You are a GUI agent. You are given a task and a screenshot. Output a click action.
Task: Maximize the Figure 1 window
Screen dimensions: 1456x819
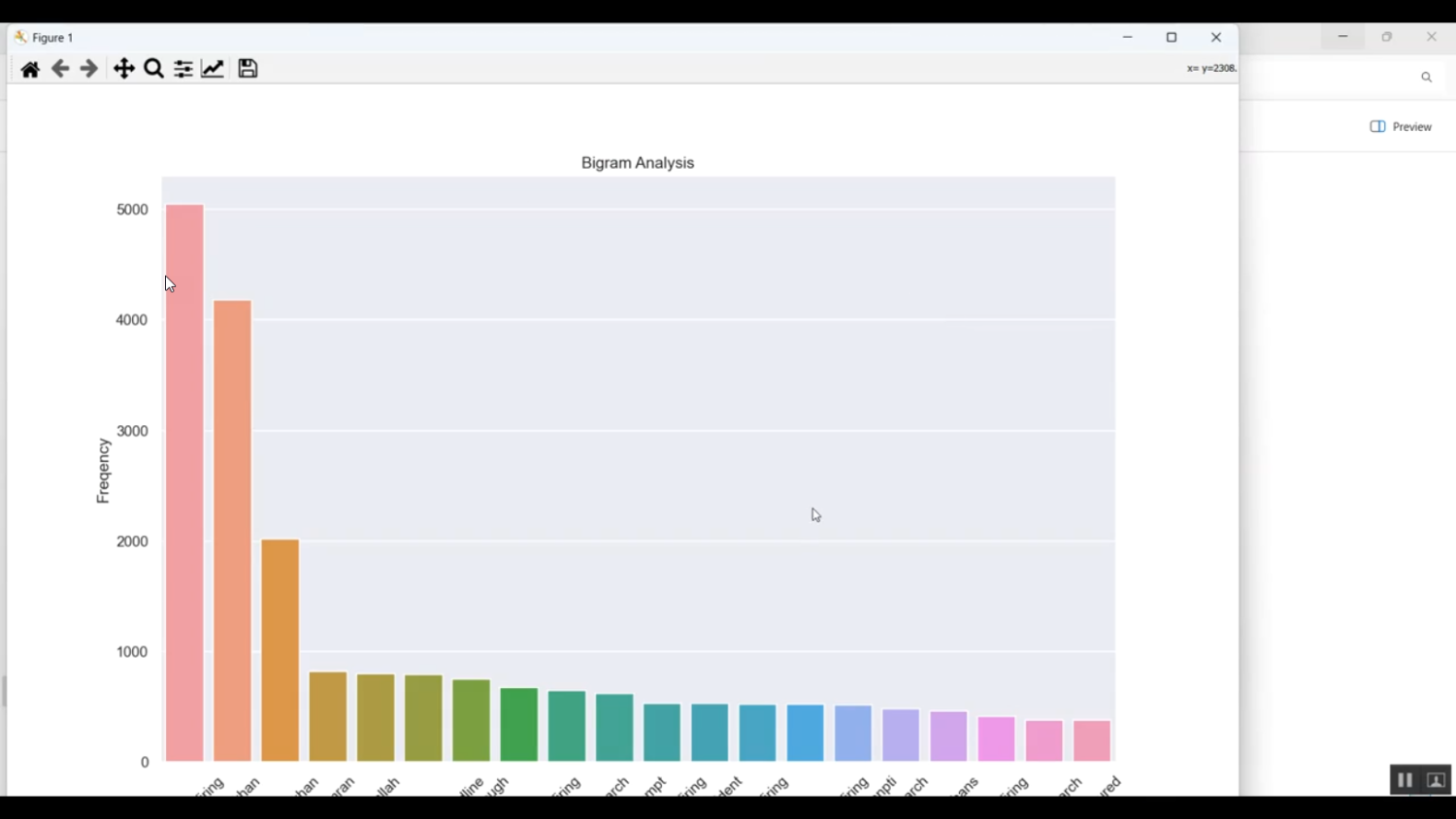point(1172,38)
